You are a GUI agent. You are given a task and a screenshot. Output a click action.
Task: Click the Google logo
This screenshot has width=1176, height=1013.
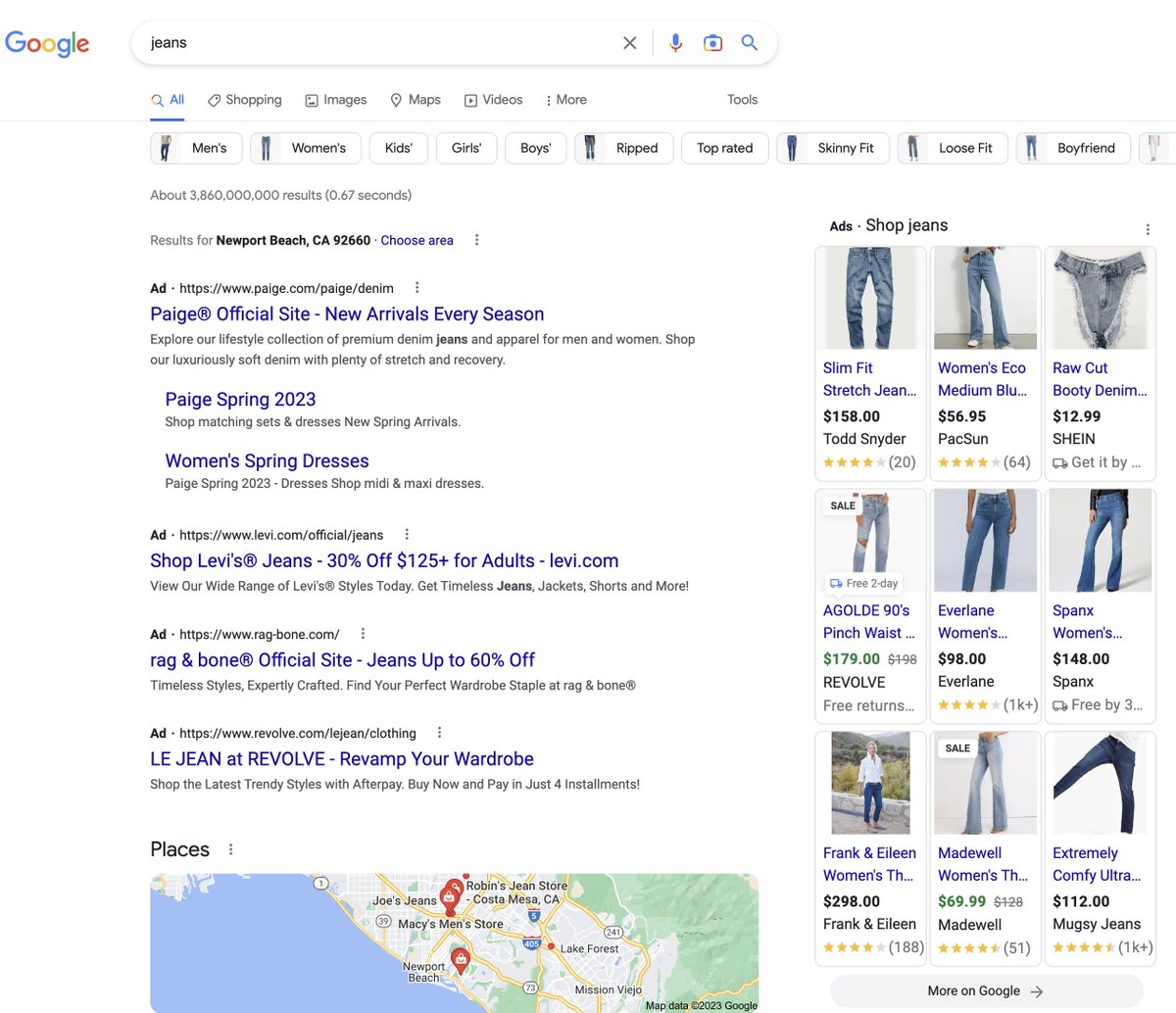(x=47, y=43)
